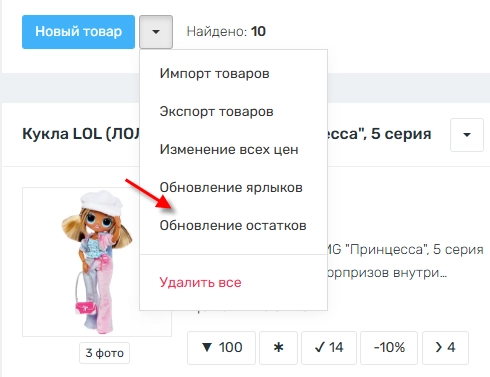Viewport: 490px width, 377px height.
Task: Click the asterisk icon button
Action: coord(278,348)
